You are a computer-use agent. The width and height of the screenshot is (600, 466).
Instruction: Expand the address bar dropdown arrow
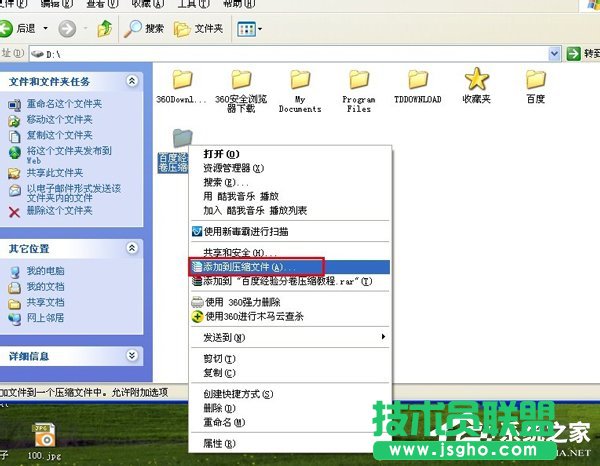(553, 53)
